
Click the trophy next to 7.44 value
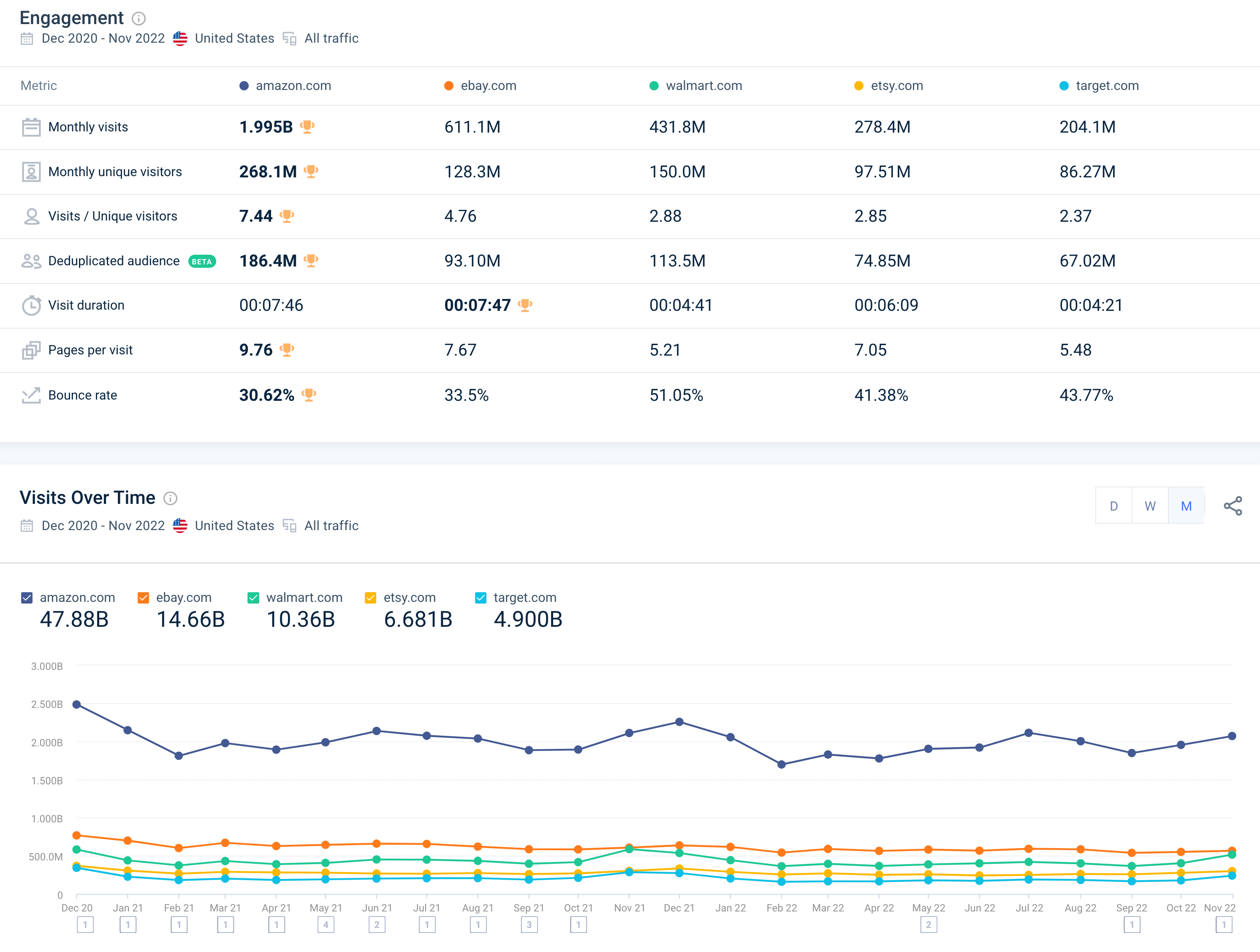(x=287, y=216)
